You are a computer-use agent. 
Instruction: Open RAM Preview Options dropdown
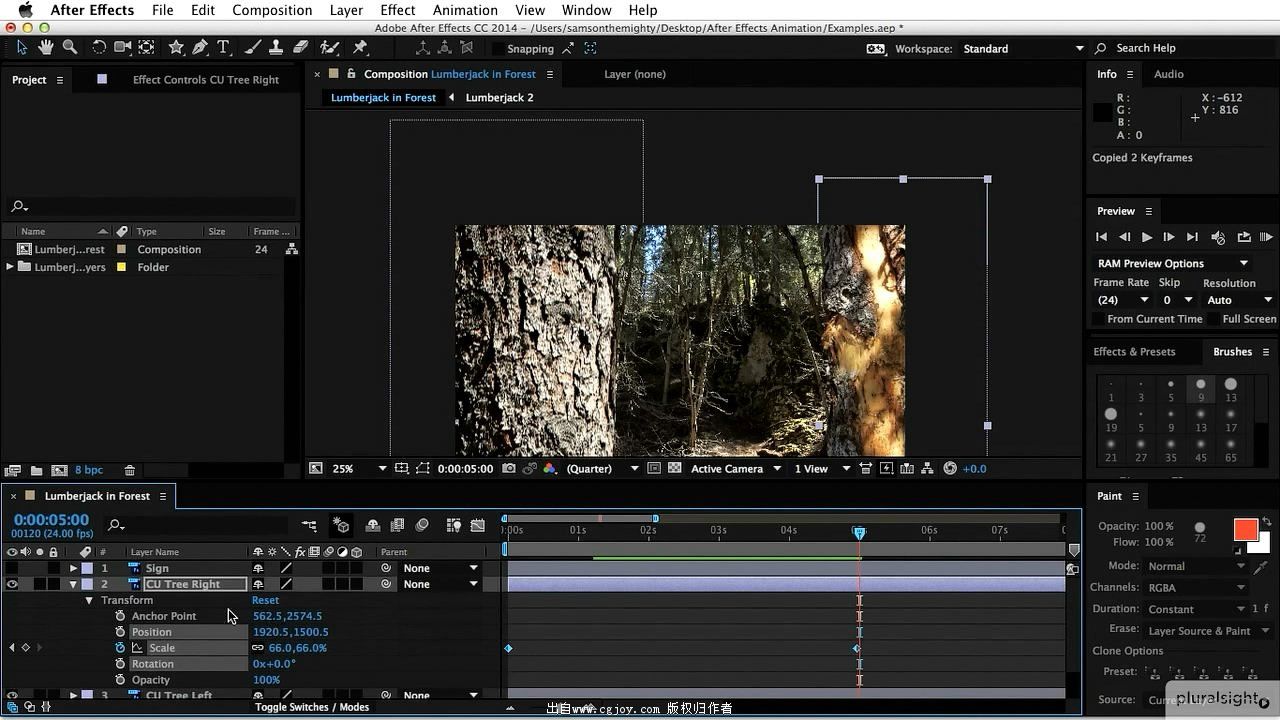point(1172,263)
